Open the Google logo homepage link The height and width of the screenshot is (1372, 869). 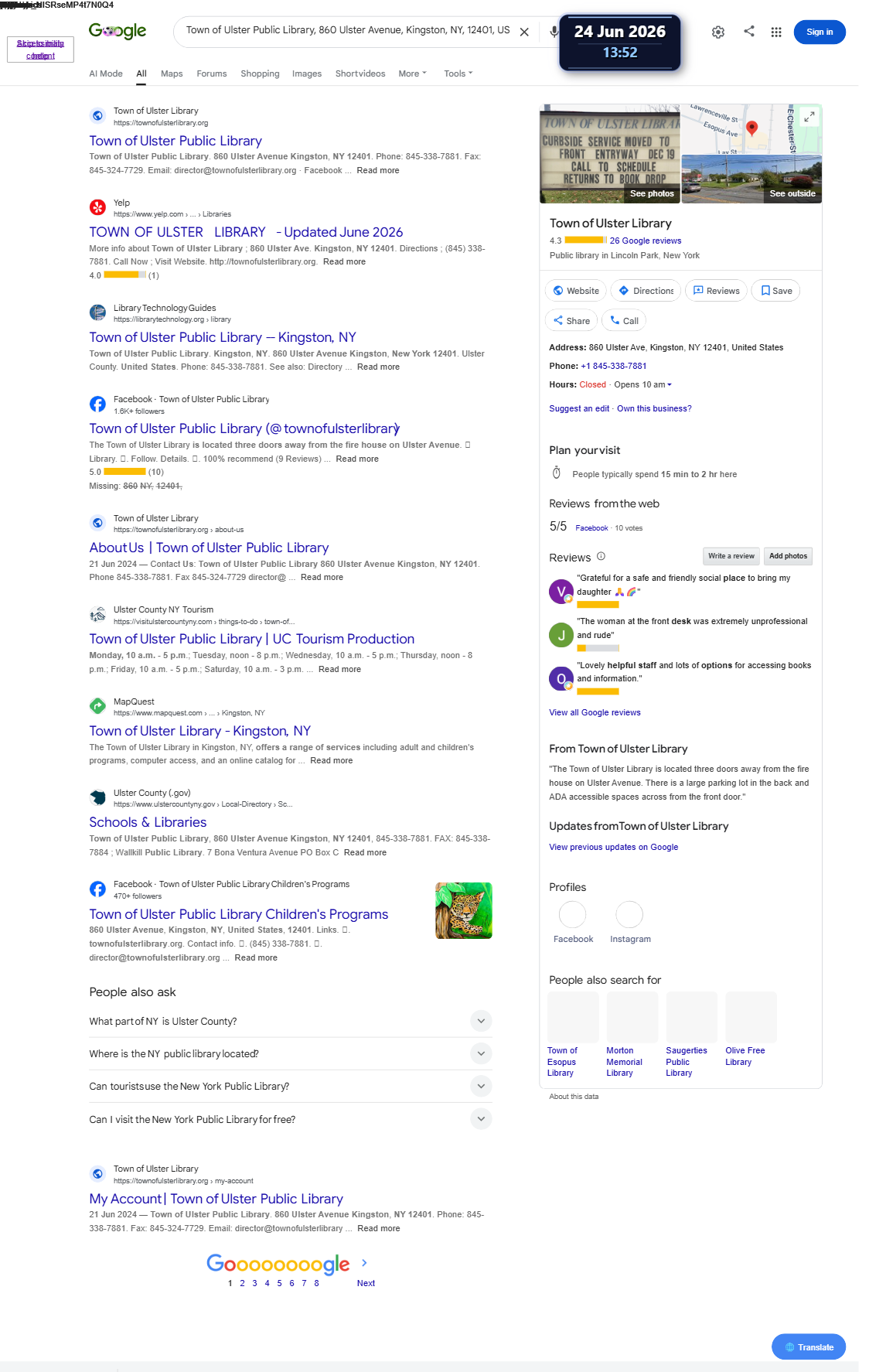coord(118,31)
